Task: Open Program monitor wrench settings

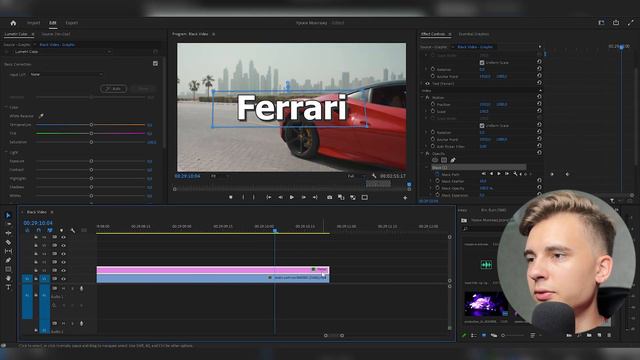Action: click(x=374, y=176)
